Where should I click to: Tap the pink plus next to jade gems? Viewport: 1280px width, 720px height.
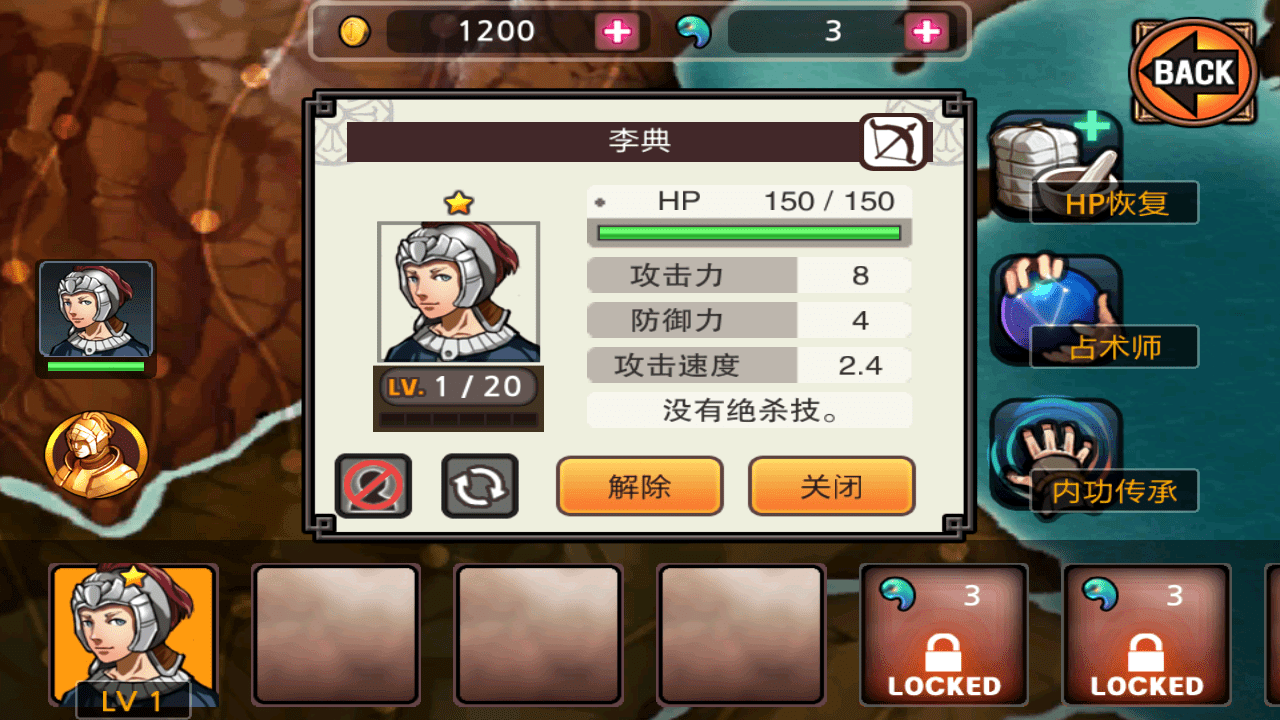pyautogui.click(x=927, y=32)
